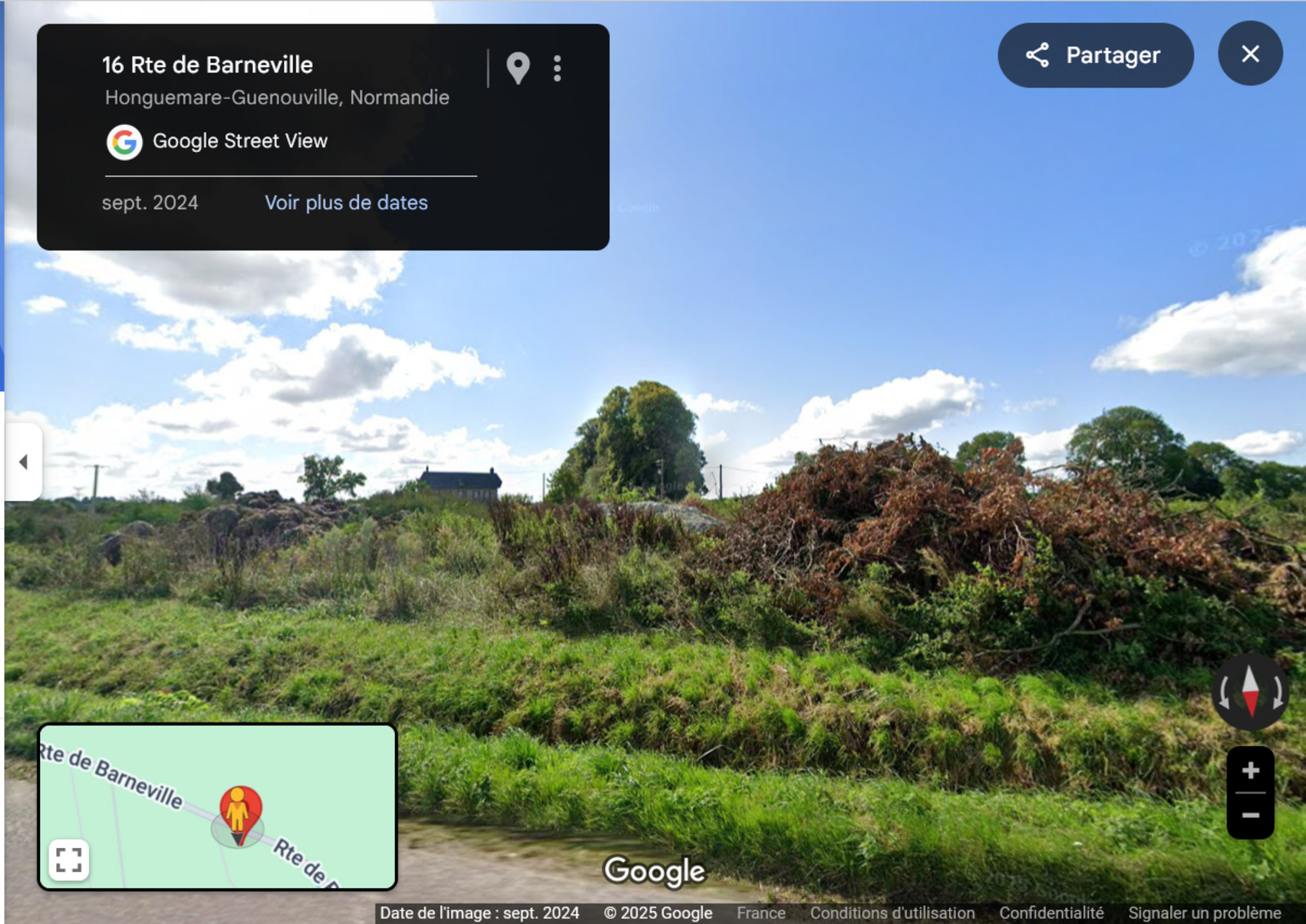Open Conditions d'utilisation link
The image size is (1306, 924).
tap(892, 913)
